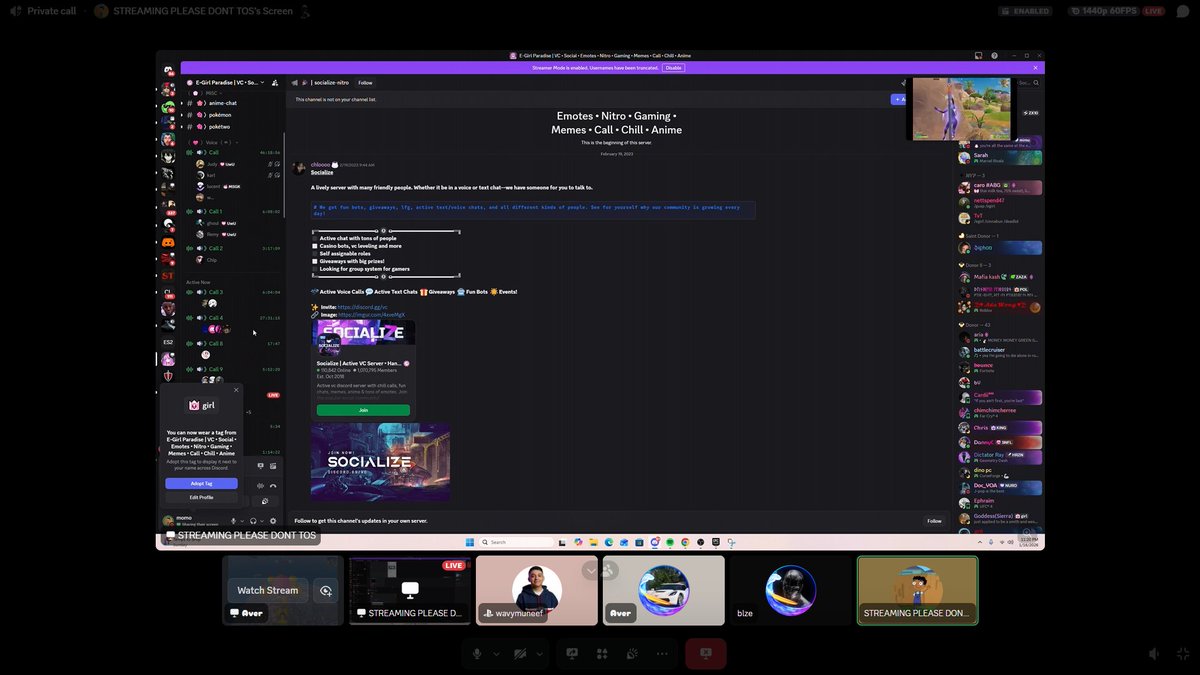Deafen audio with the headphone icon
Image resolution: width=1200 pixels, height=675 pixels.
[x=253, y=519]
